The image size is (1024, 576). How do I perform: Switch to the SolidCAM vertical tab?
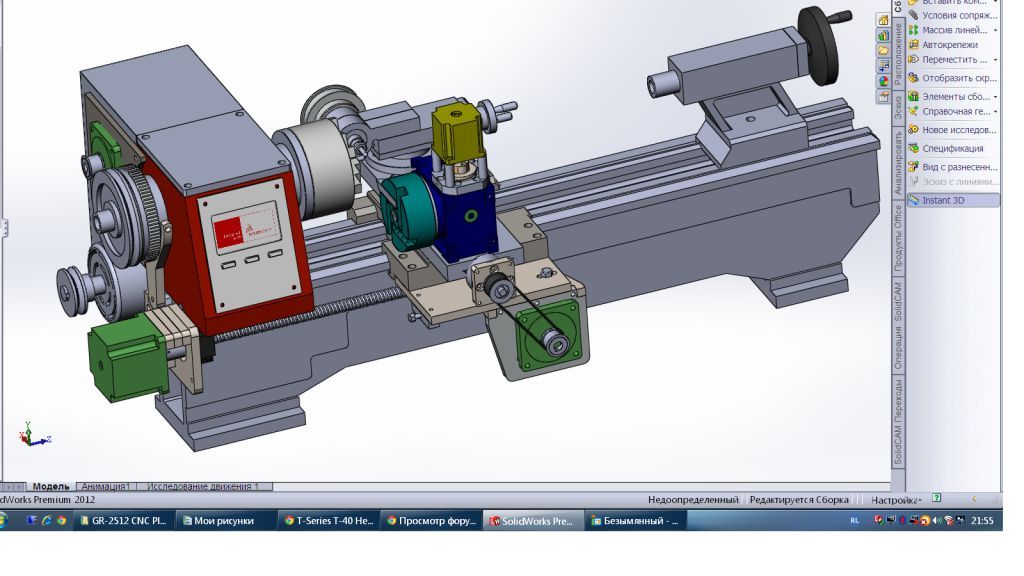tap(899, 302)
